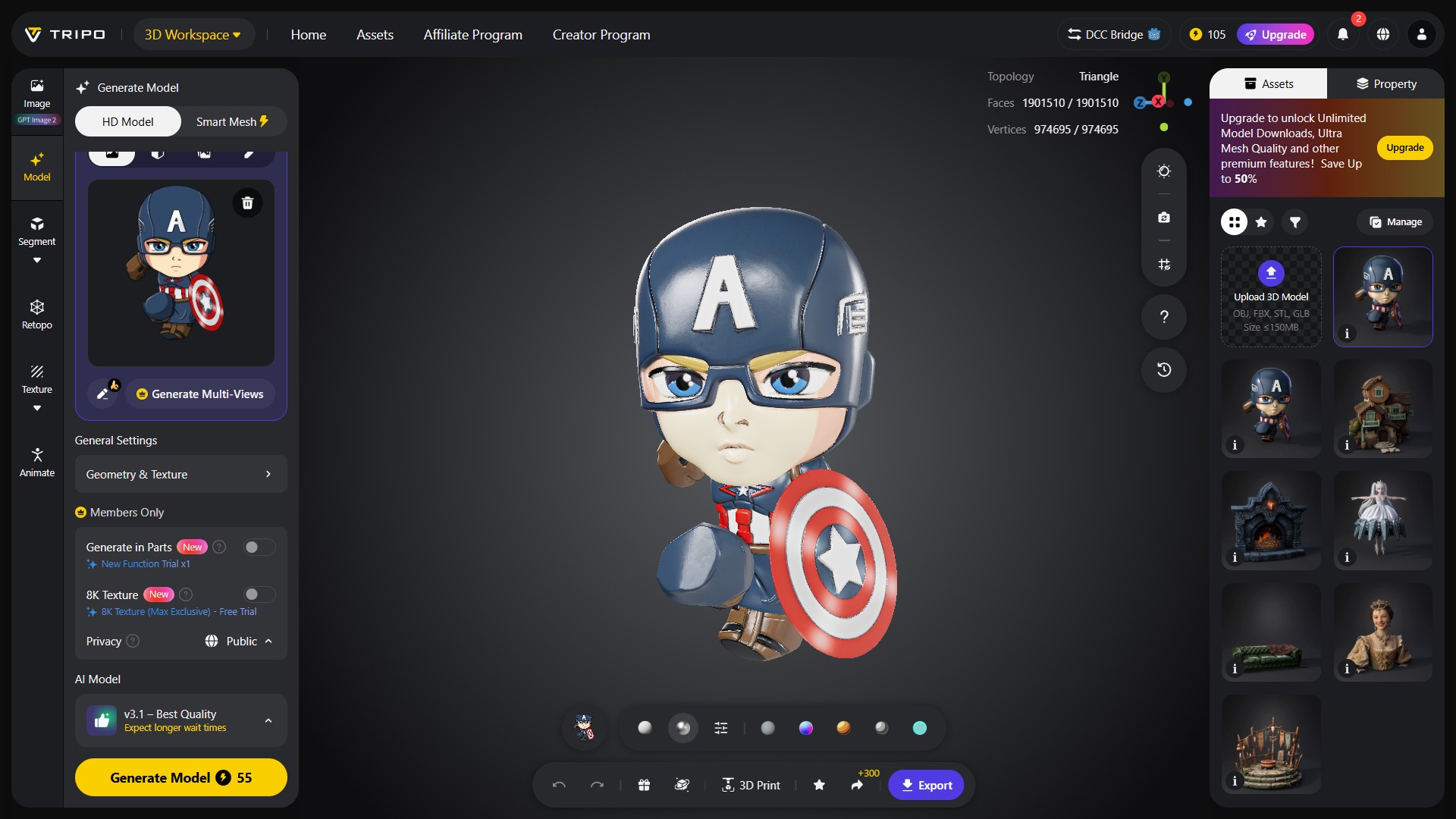Favorite the model with star icon
This screenshot has height=819, width=1456.
click(819, 785)
